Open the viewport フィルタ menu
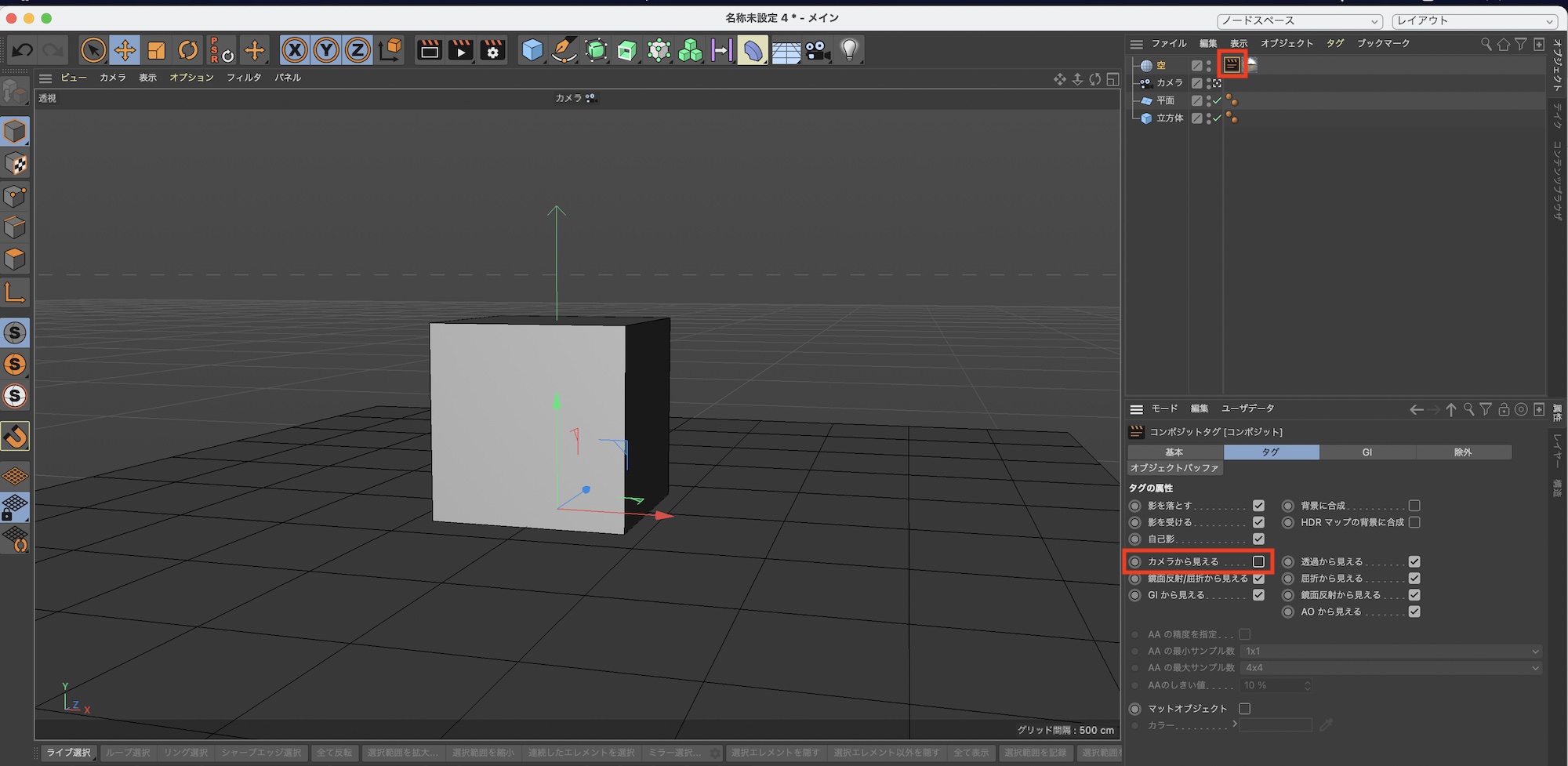The width and height of the screenshot is (1568, 766). 244,78
